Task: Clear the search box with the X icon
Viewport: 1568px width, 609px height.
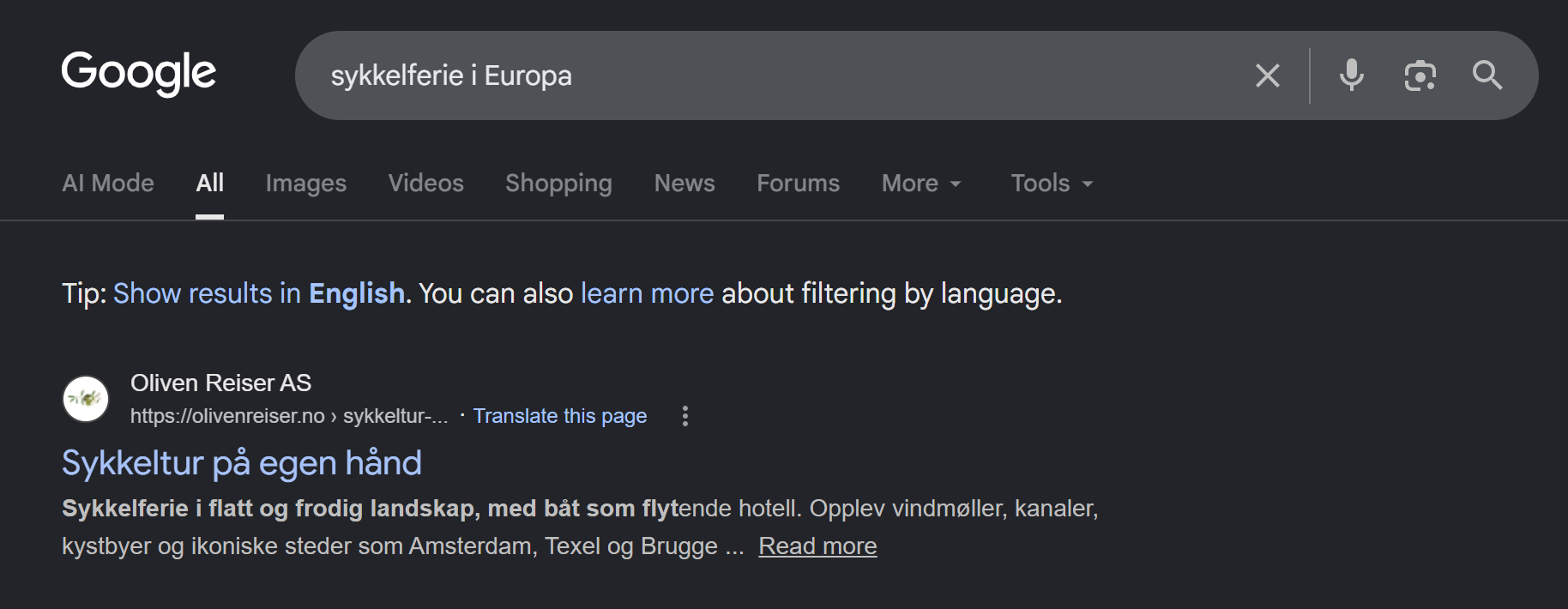Action: [x=1267, y=75]
